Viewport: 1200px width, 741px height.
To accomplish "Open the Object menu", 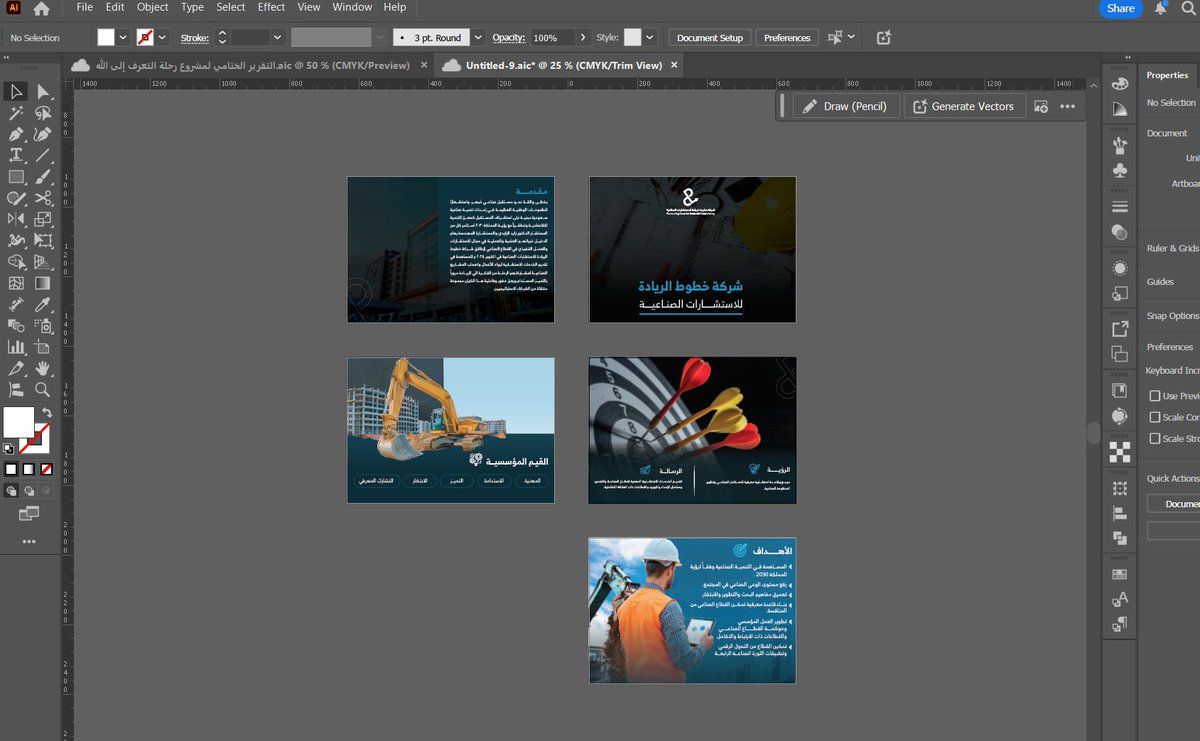I will [x=153, y=7].
